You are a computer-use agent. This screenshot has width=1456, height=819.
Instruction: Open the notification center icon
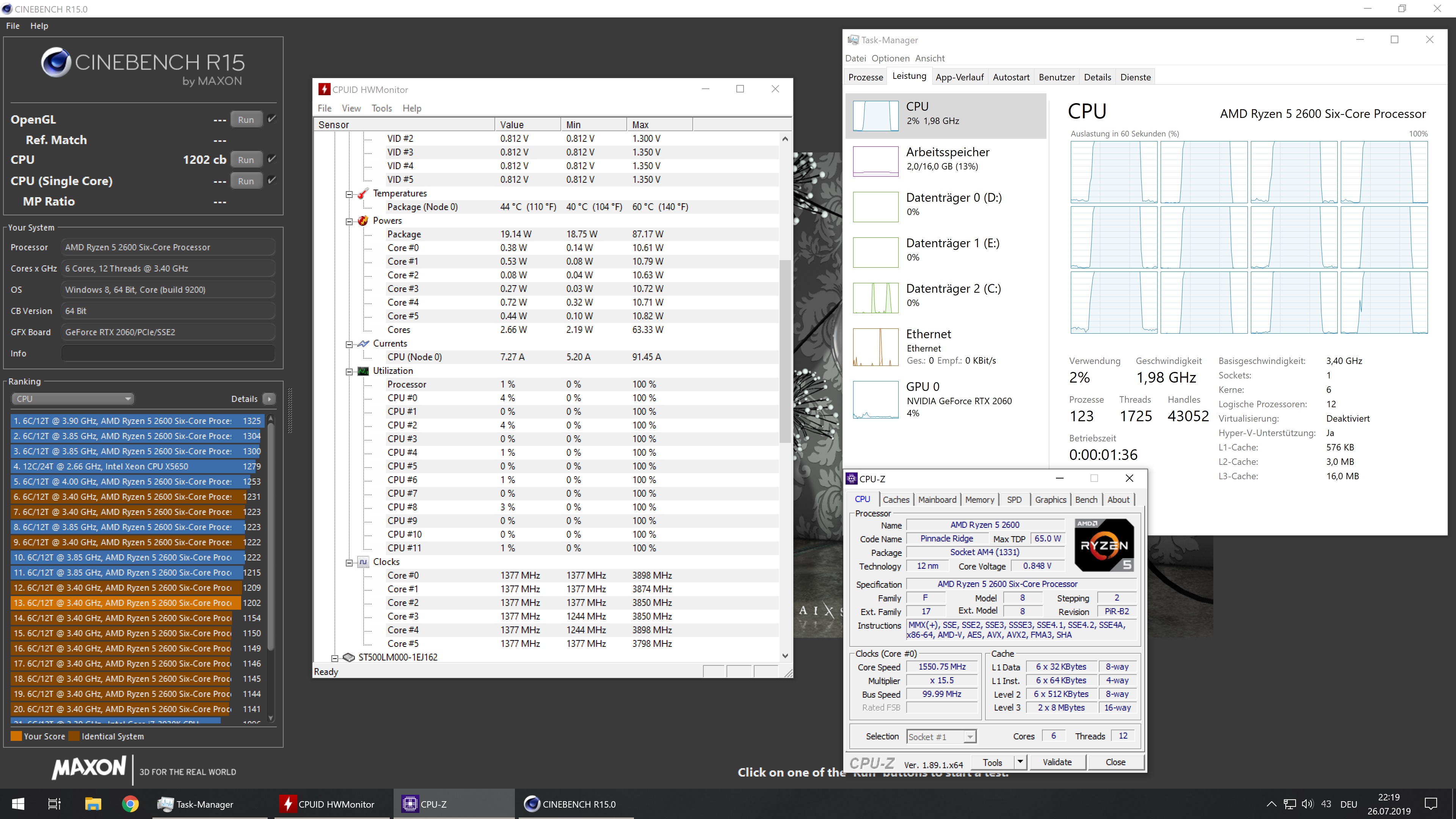click(x=1431, y=804)
